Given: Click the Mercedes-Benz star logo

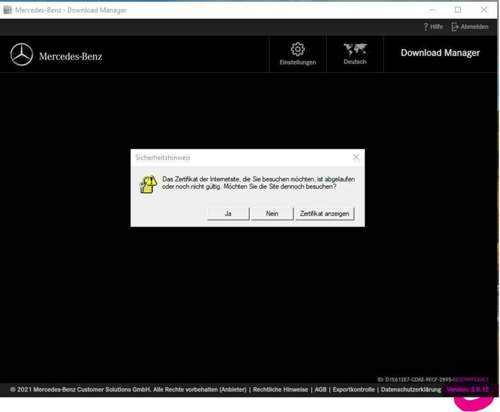Looking at the screenshot, I should point(22,55).
